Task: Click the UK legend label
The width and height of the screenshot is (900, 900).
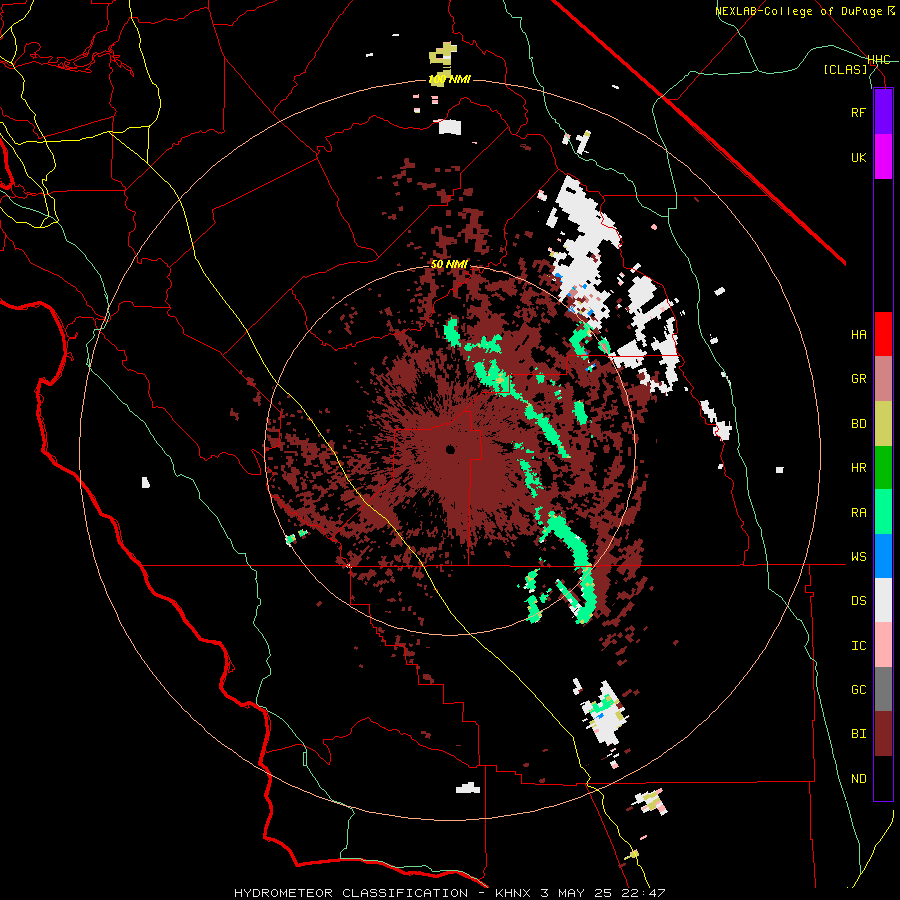Action: pos(858,157)
